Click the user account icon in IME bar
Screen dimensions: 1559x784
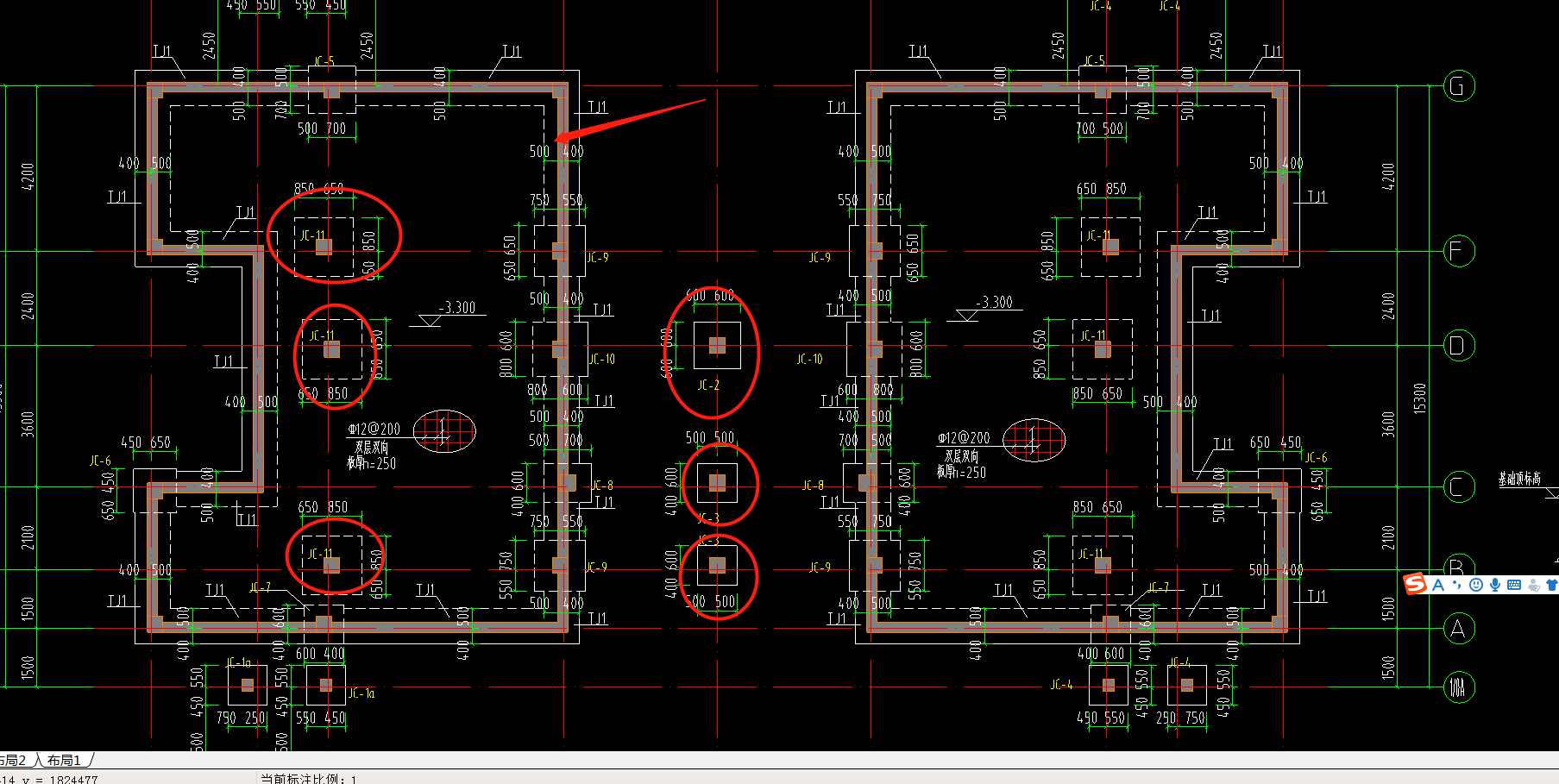[1533, 585]
